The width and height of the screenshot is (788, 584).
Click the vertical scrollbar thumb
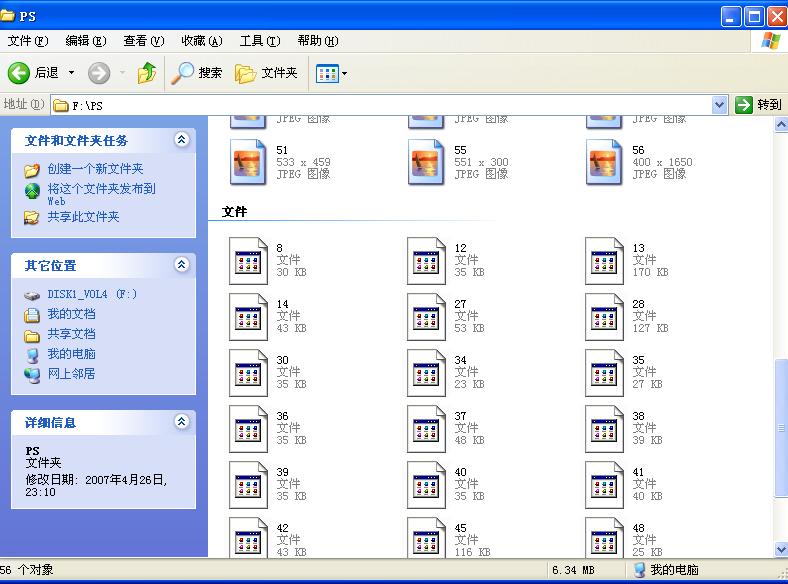click(781, 428)
